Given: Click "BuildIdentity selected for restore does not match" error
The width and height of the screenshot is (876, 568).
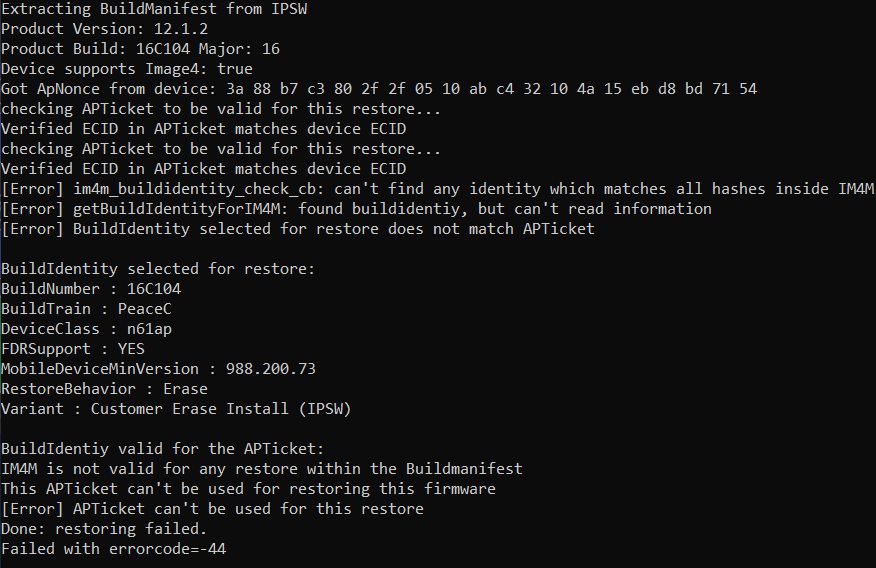Looking at the screenshot, I should (298, 229).
